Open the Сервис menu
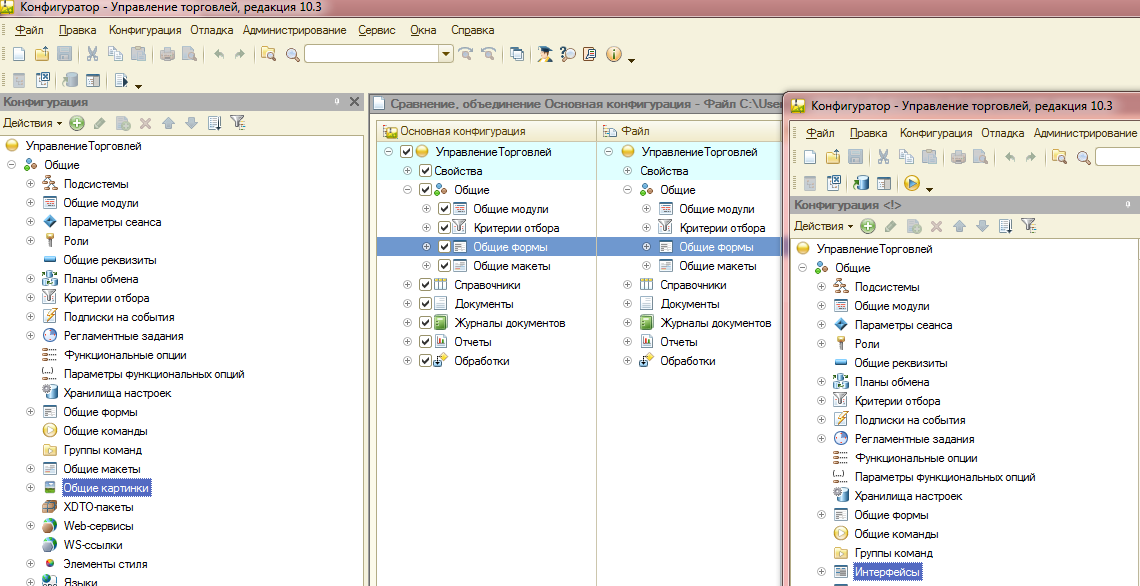Viewport: 1140px width, 586px height. 376,30
